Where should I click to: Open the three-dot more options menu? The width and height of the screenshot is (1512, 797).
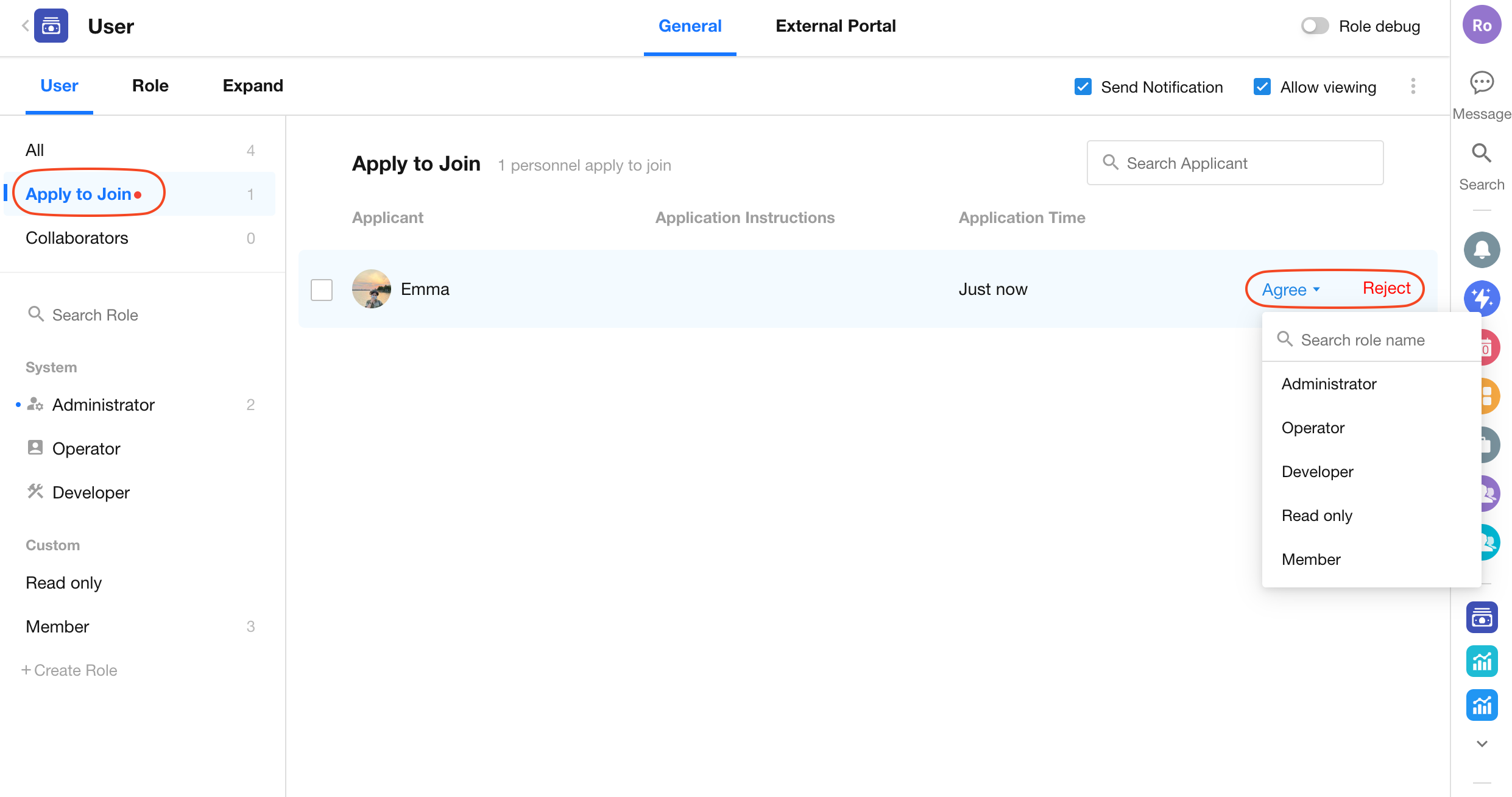click(x=1413, y=87)
